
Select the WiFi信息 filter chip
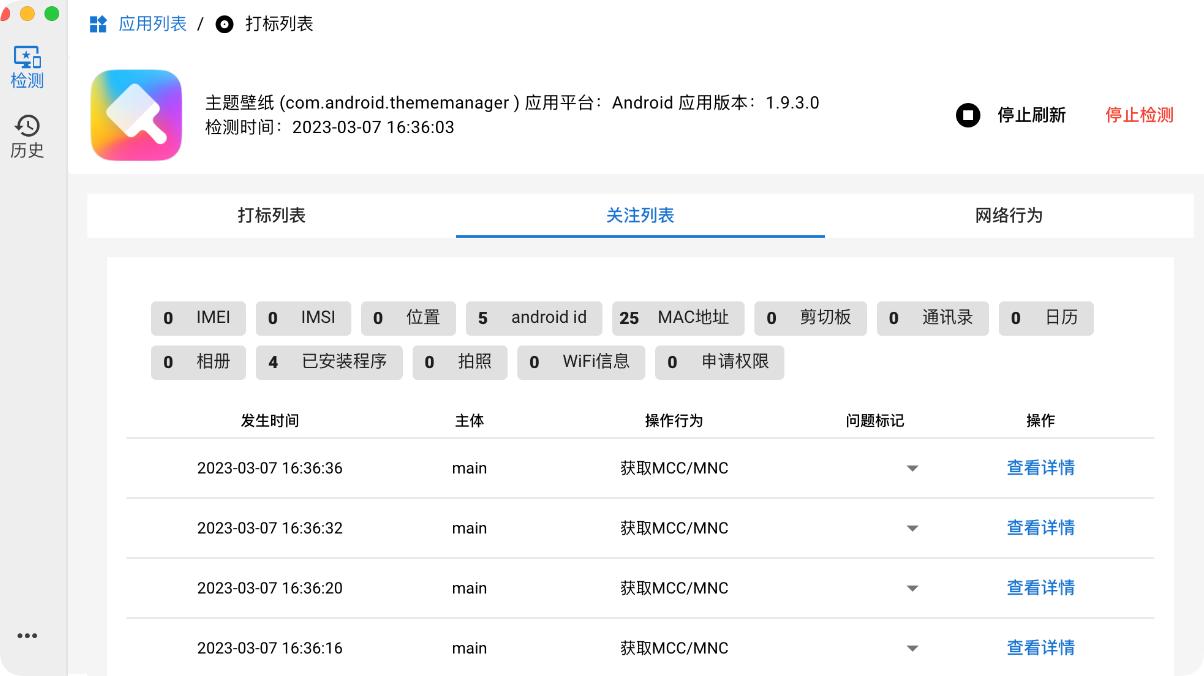581,362
